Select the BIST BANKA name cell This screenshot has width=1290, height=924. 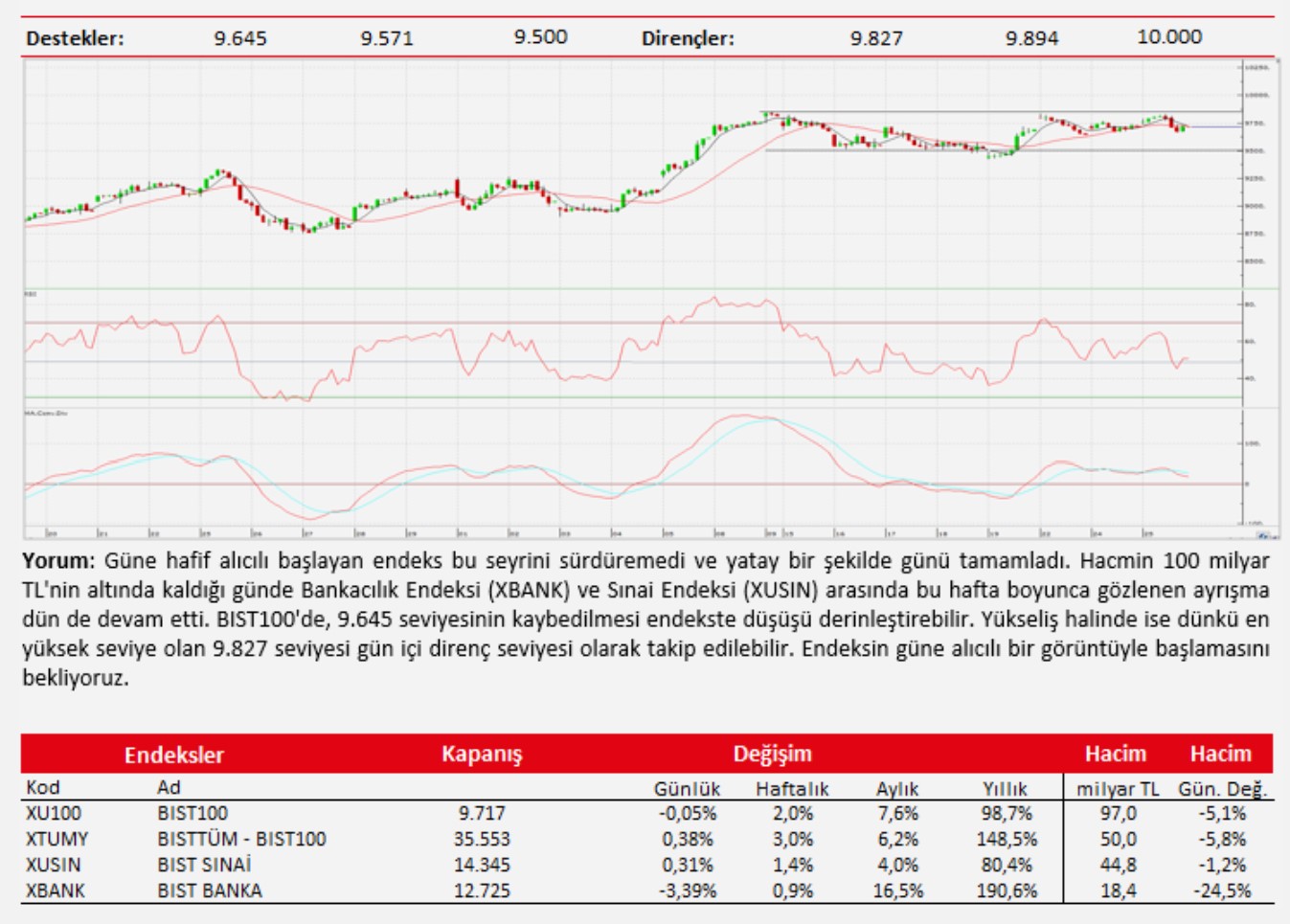coord(210,890)
